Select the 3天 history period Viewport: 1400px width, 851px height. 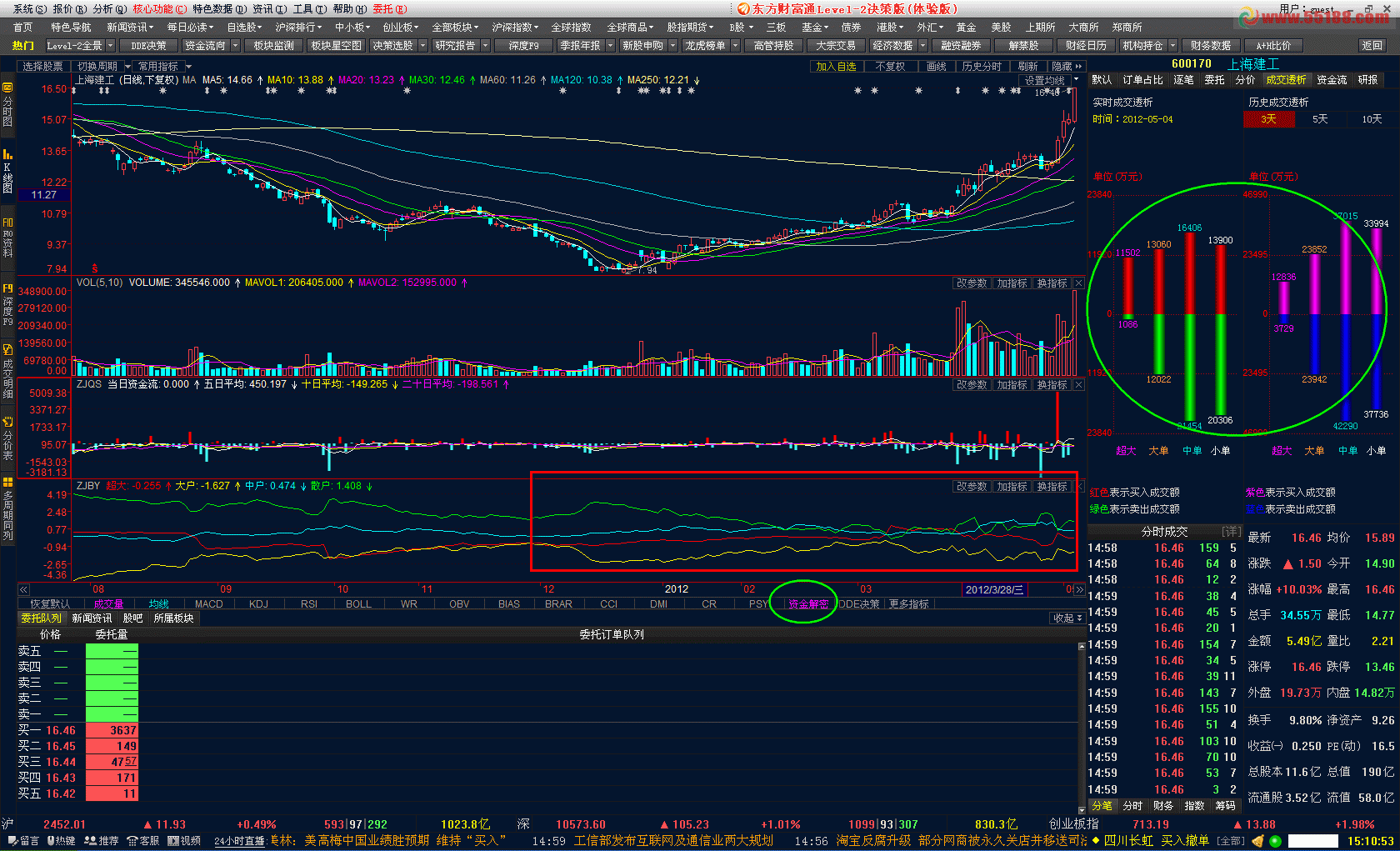point(1268,119)
